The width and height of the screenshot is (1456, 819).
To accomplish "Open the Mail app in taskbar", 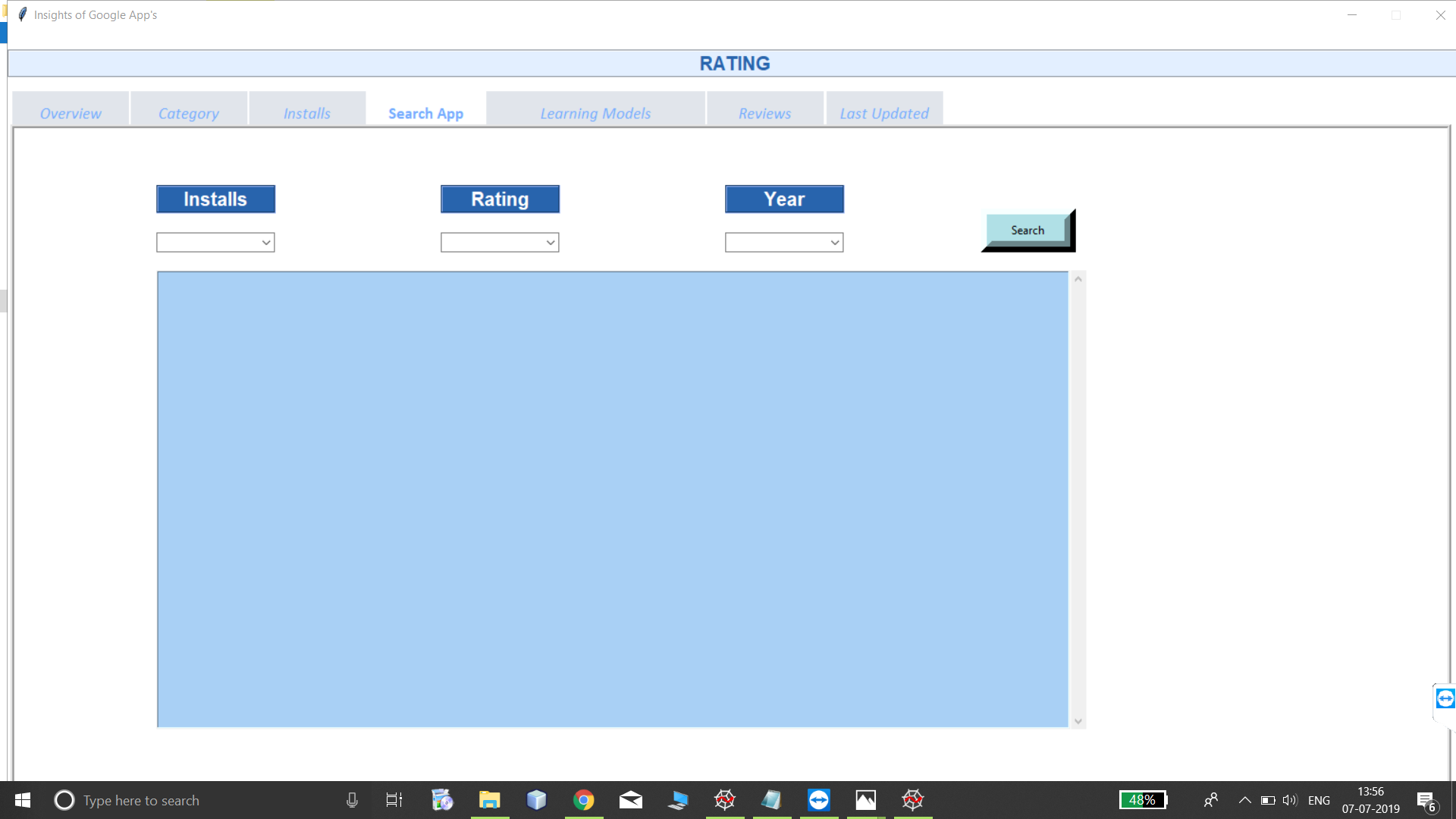I will (x=630, y=800).
